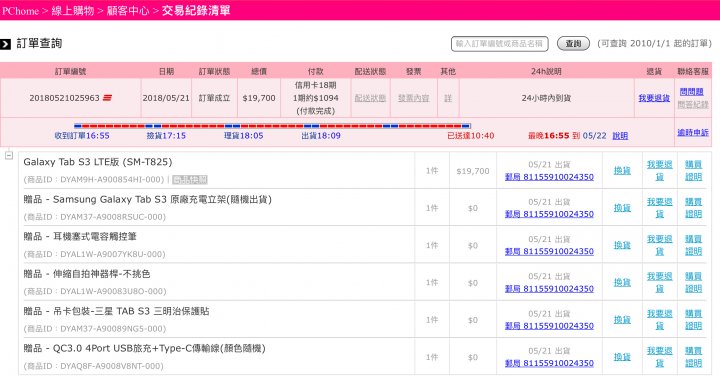Image resolution: width=720 pixels, height=377 pixels.
Task: Click 換貨 for 耳機塞式電容觸控筆
Action: coord(622,245)
